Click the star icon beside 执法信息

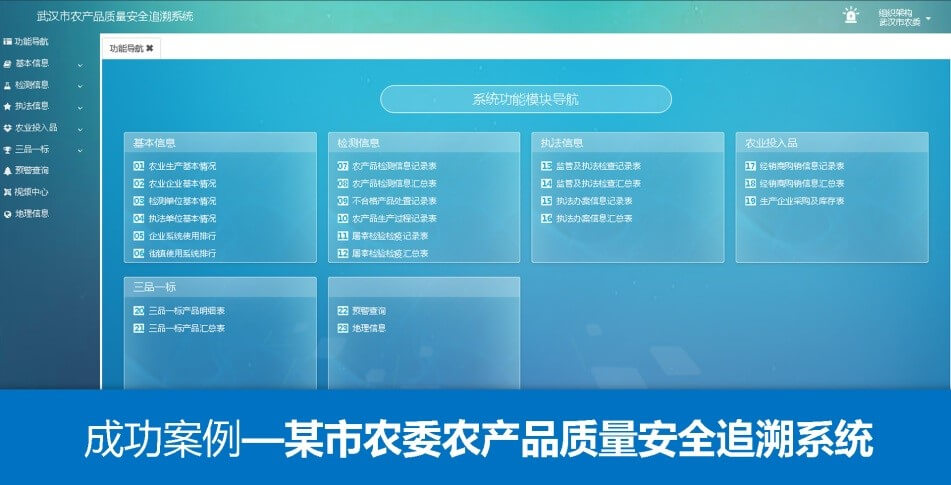[x=8, y=106]
